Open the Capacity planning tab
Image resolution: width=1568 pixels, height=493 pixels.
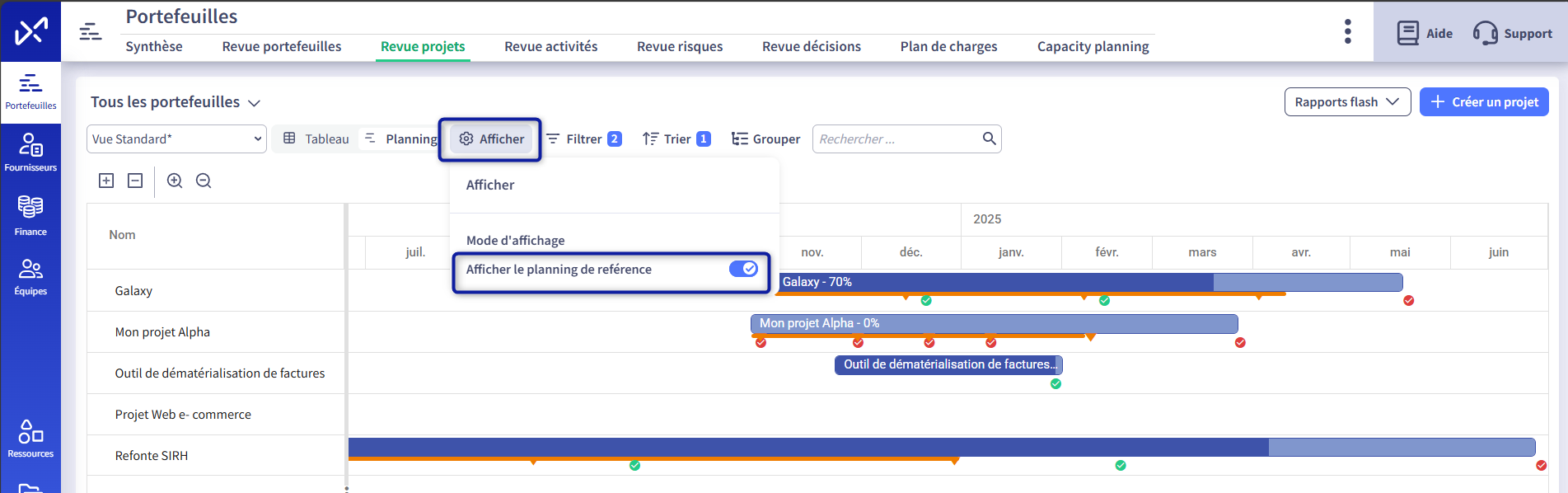[1093, 47]
